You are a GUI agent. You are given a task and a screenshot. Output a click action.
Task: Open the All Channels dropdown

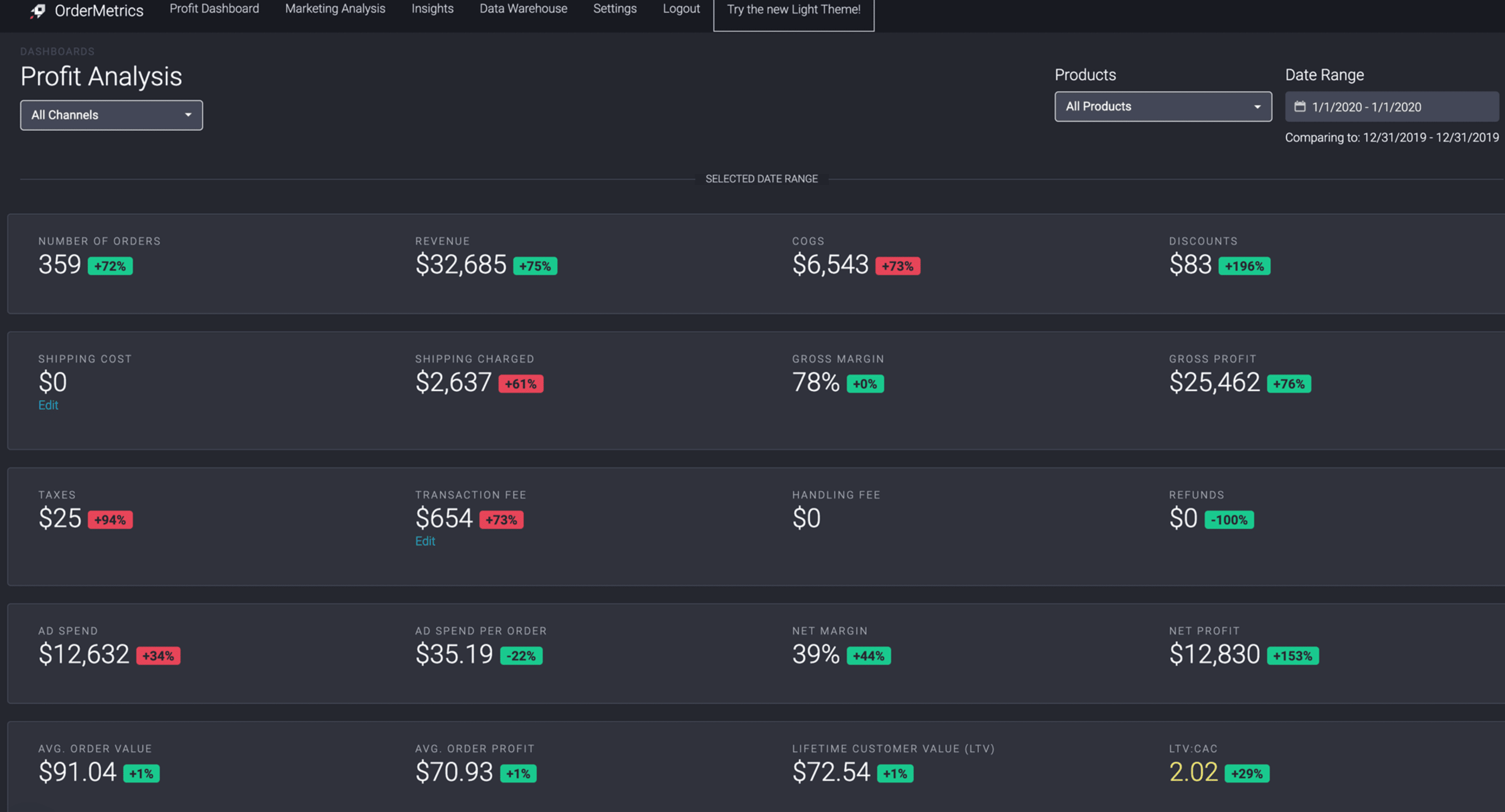pyautogui.click(x=111, y=115)
